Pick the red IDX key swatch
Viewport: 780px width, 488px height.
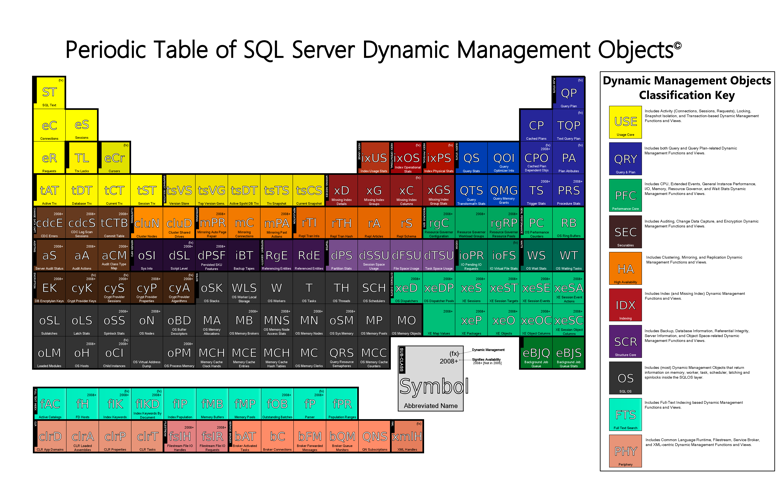625,305
